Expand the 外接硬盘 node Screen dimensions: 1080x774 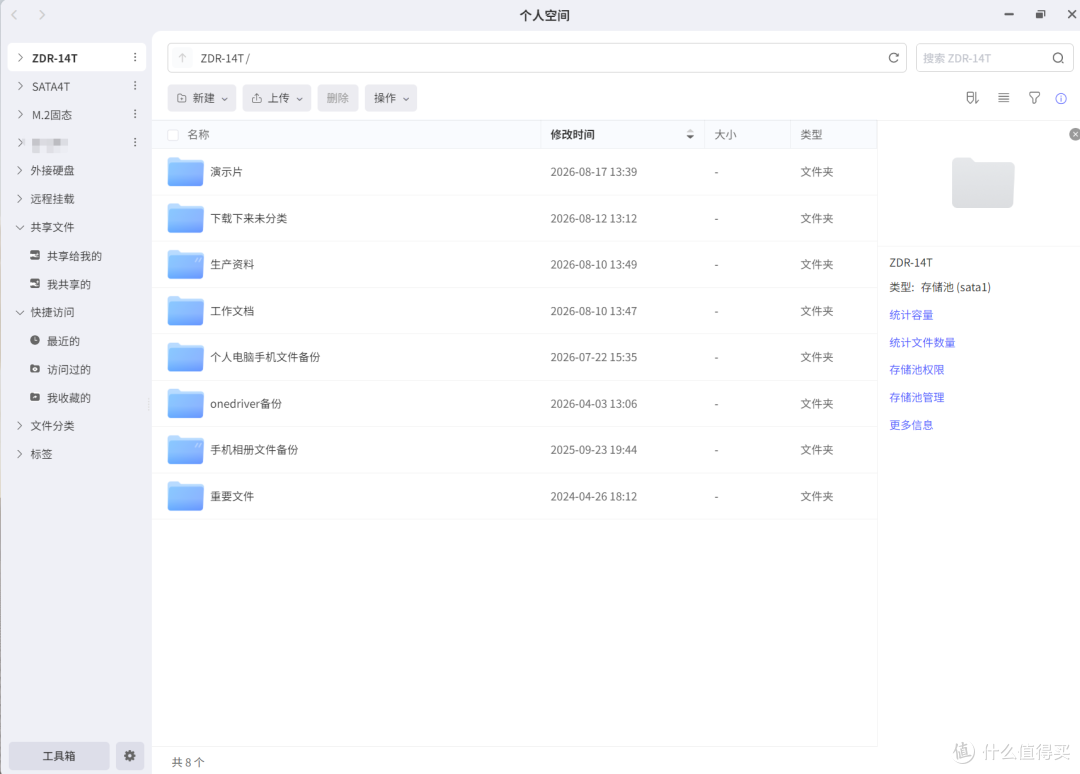point(20,170)
